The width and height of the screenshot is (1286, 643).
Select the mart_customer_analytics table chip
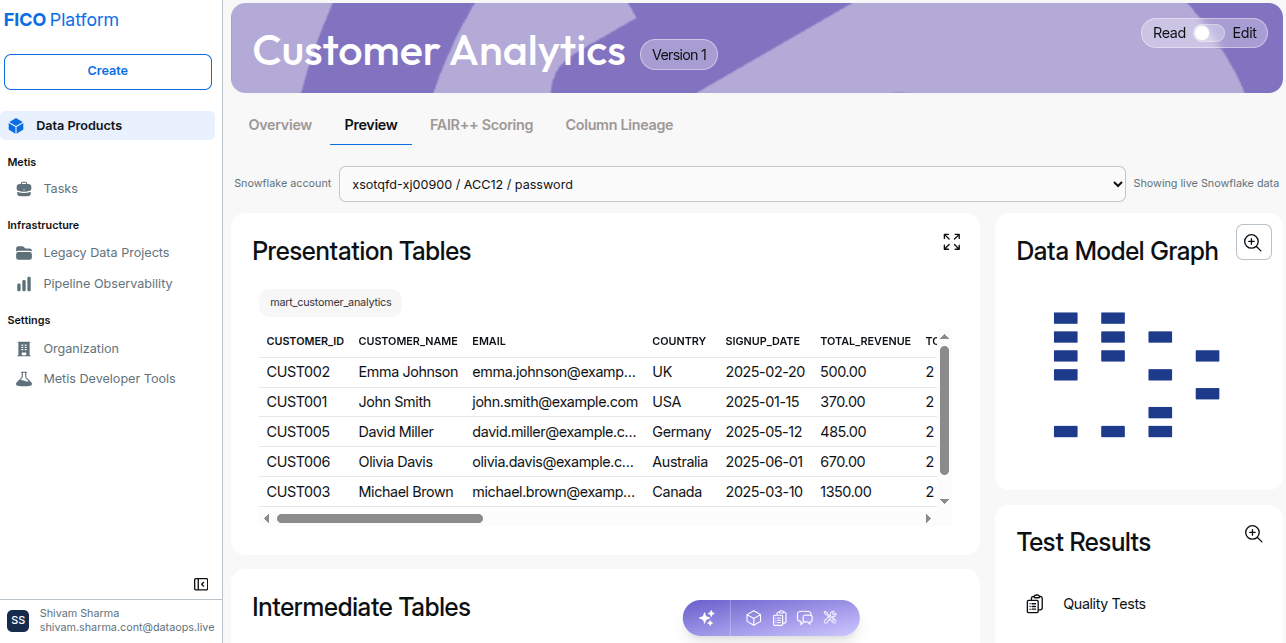point(331,302)
